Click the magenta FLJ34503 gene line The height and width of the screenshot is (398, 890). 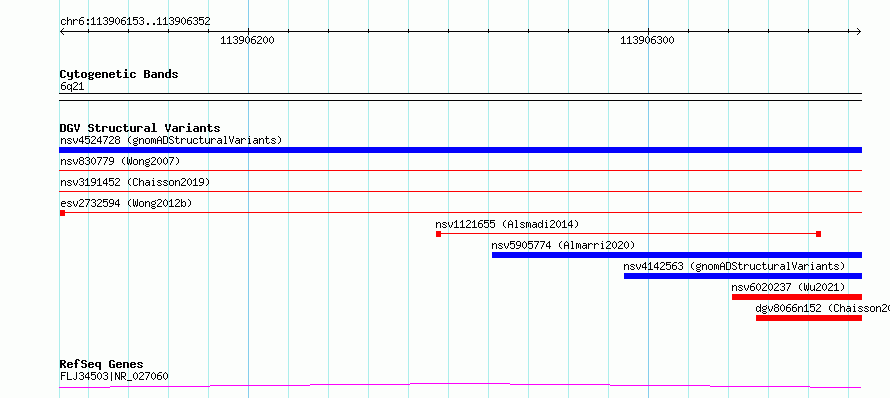[x=460, y=386]
